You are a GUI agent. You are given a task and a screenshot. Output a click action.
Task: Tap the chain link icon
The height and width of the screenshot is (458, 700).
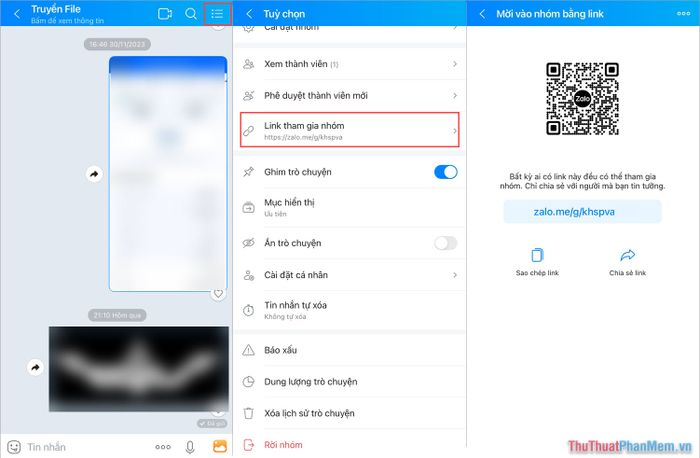click(249, 131)
